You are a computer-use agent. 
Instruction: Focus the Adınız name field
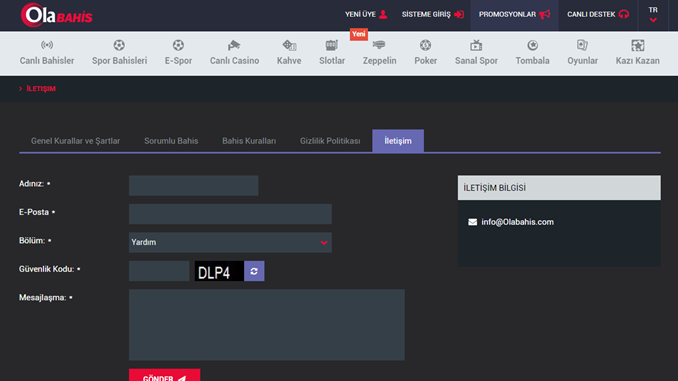[193, 186]
